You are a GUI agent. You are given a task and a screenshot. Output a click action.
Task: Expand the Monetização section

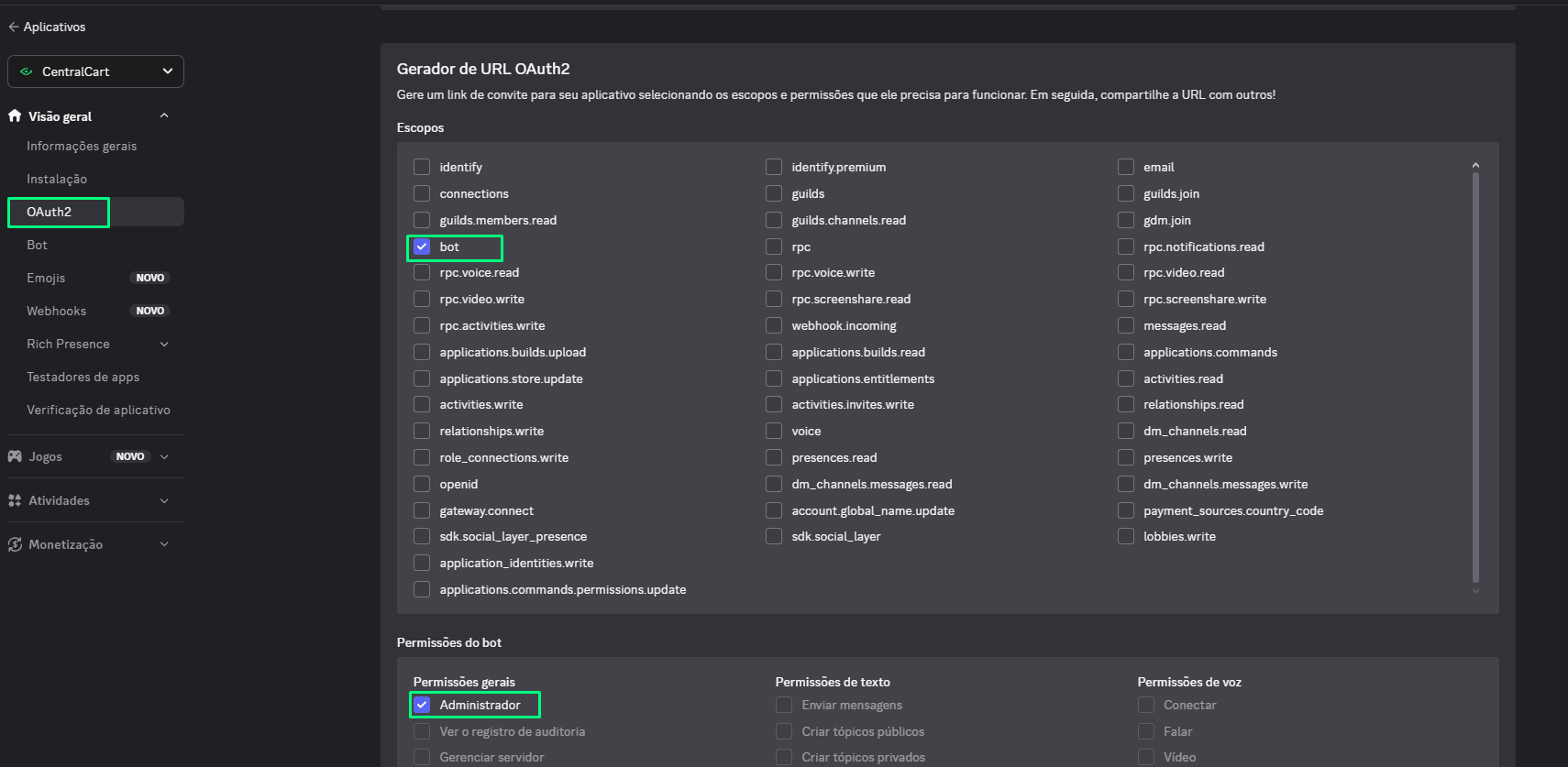pos(164,544)
